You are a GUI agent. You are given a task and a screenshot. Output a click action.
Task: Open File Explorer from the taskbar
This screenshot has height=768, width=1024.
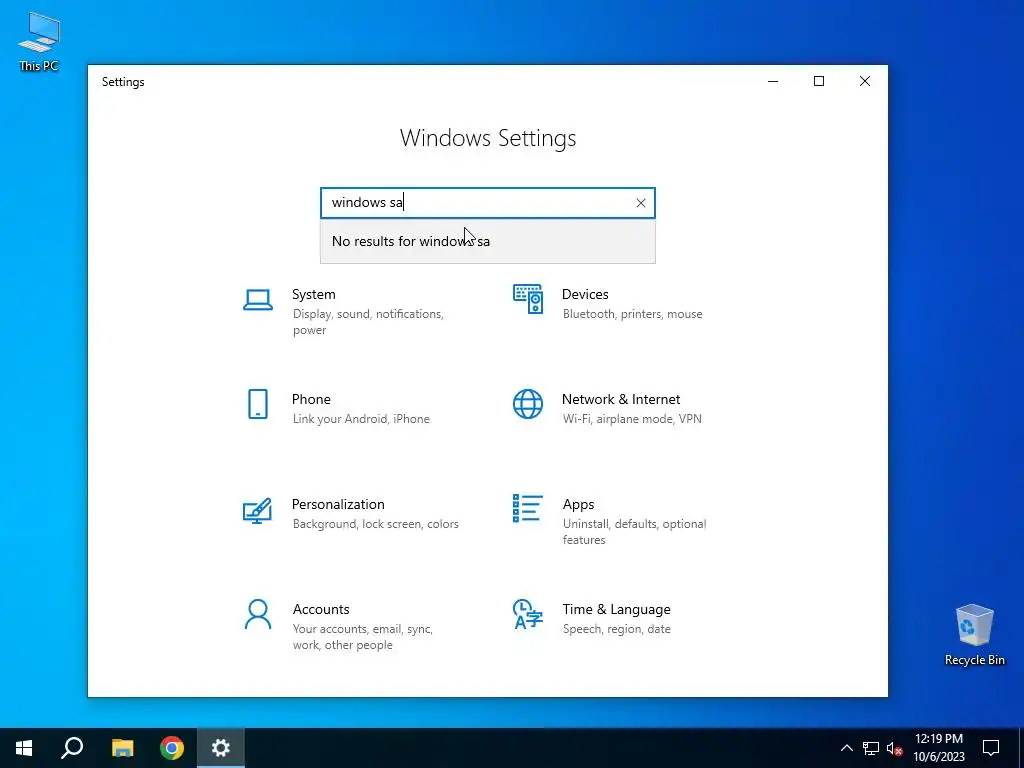(x=122, y=748)
